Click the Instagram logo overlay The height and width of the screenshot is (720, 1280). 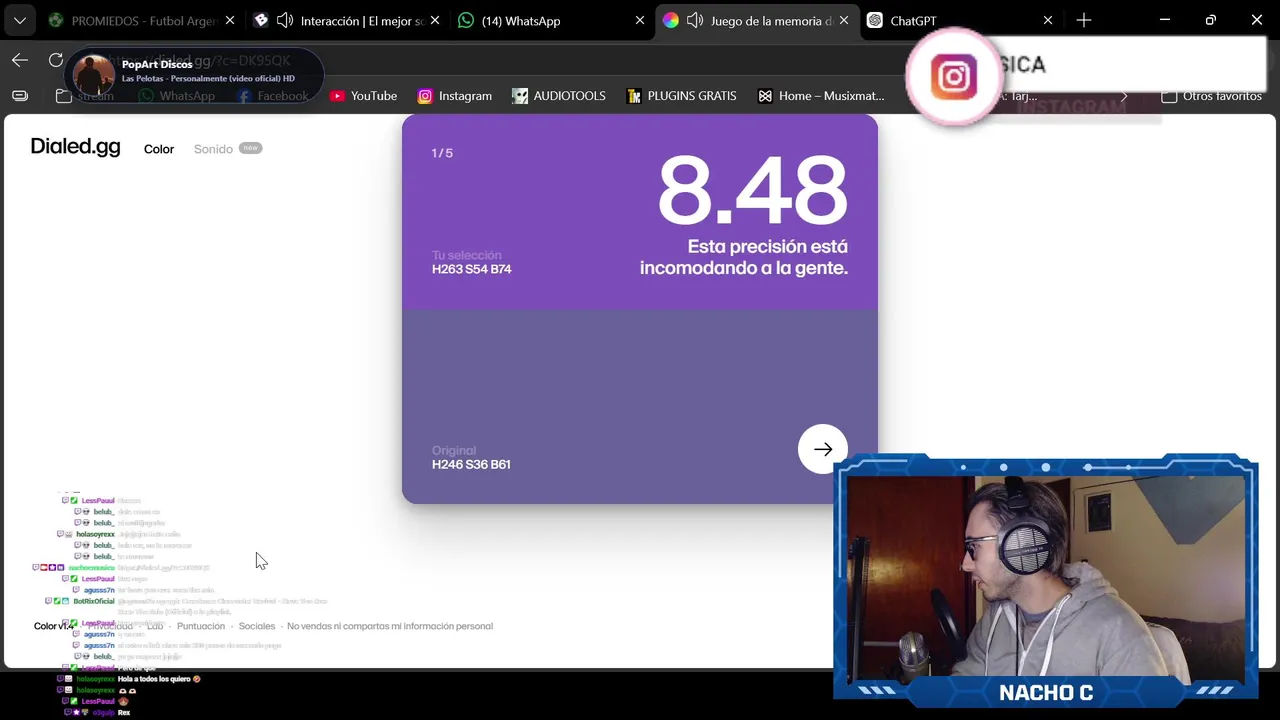pos(954,78)
